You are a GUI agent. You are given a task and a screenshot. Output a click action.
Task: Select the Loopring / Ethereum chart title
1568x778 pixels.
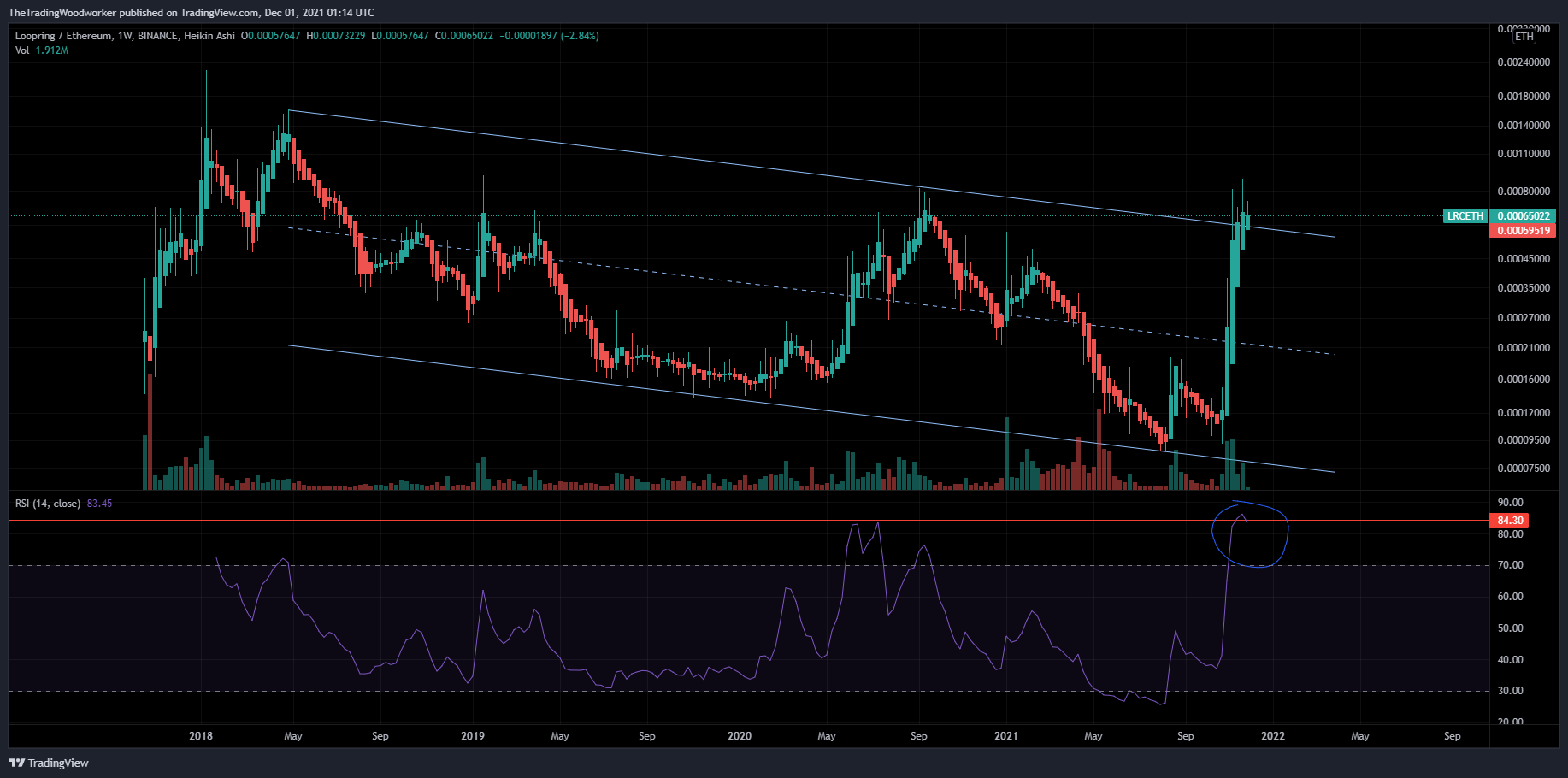click(125, 36)
